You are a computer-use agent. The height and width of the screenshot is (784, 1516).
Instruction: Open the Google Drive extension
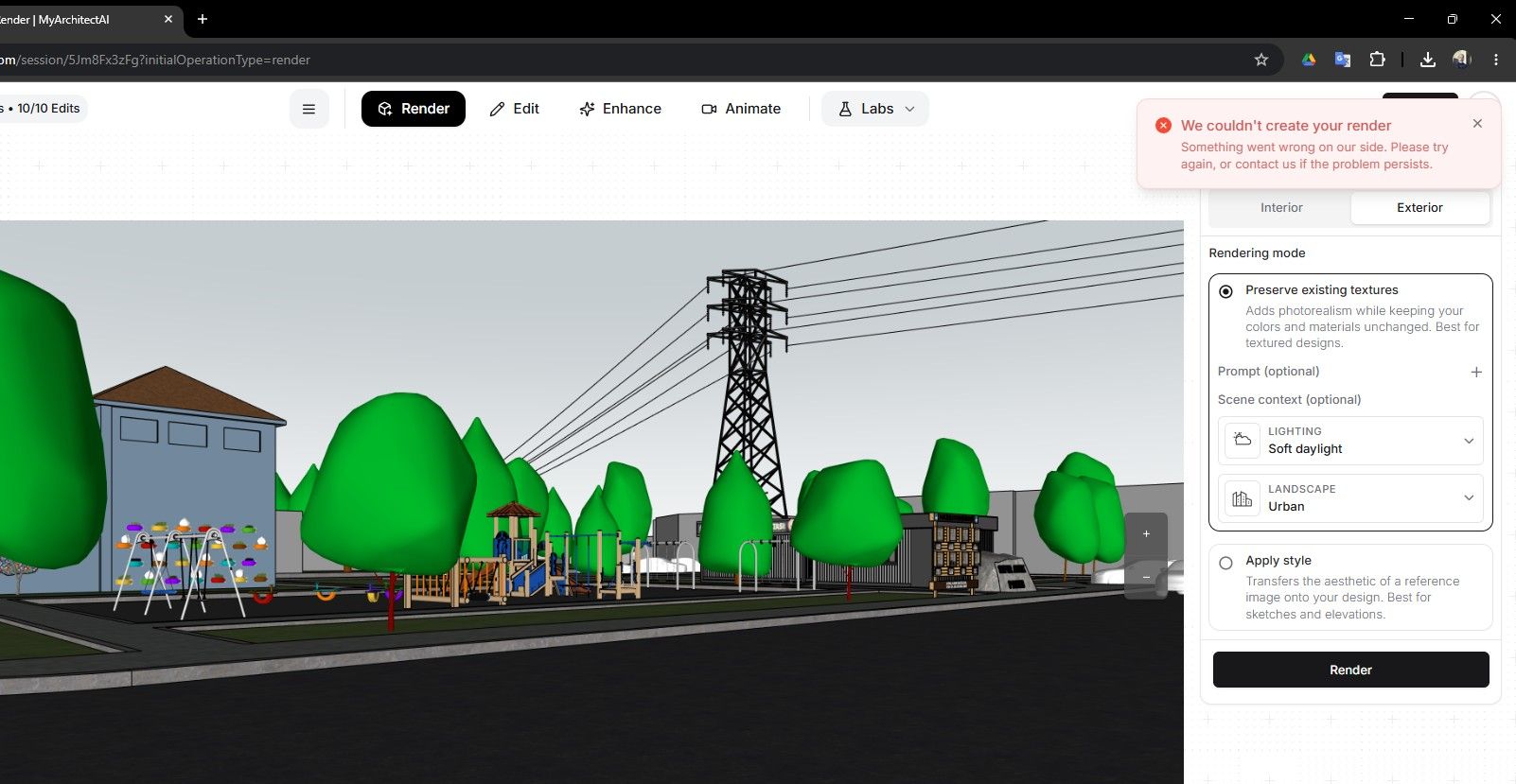point(1309,60)
